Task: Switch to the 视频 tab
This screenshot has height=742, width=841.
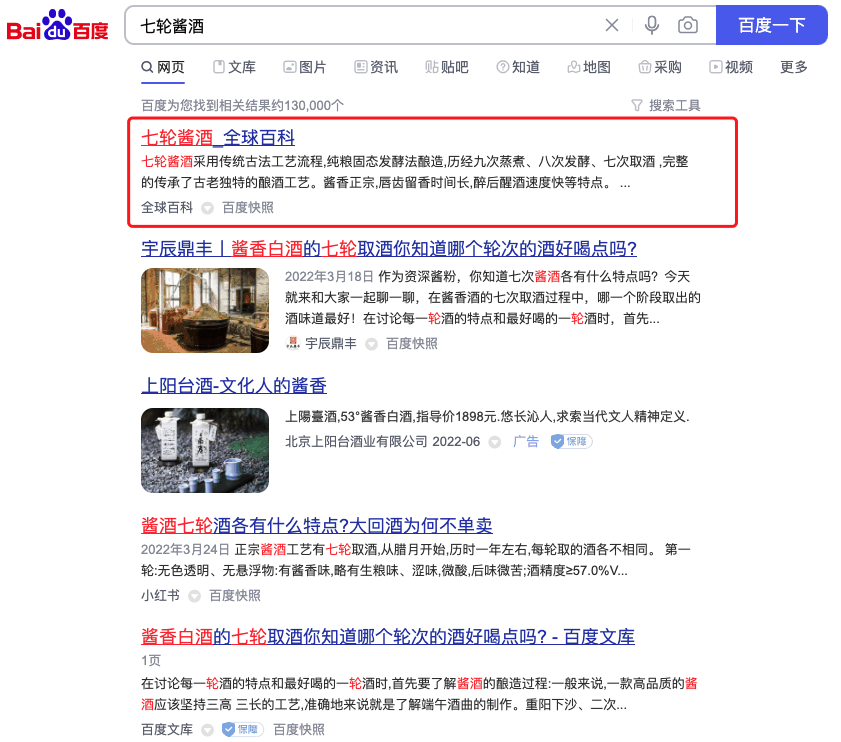Action: 731,67
